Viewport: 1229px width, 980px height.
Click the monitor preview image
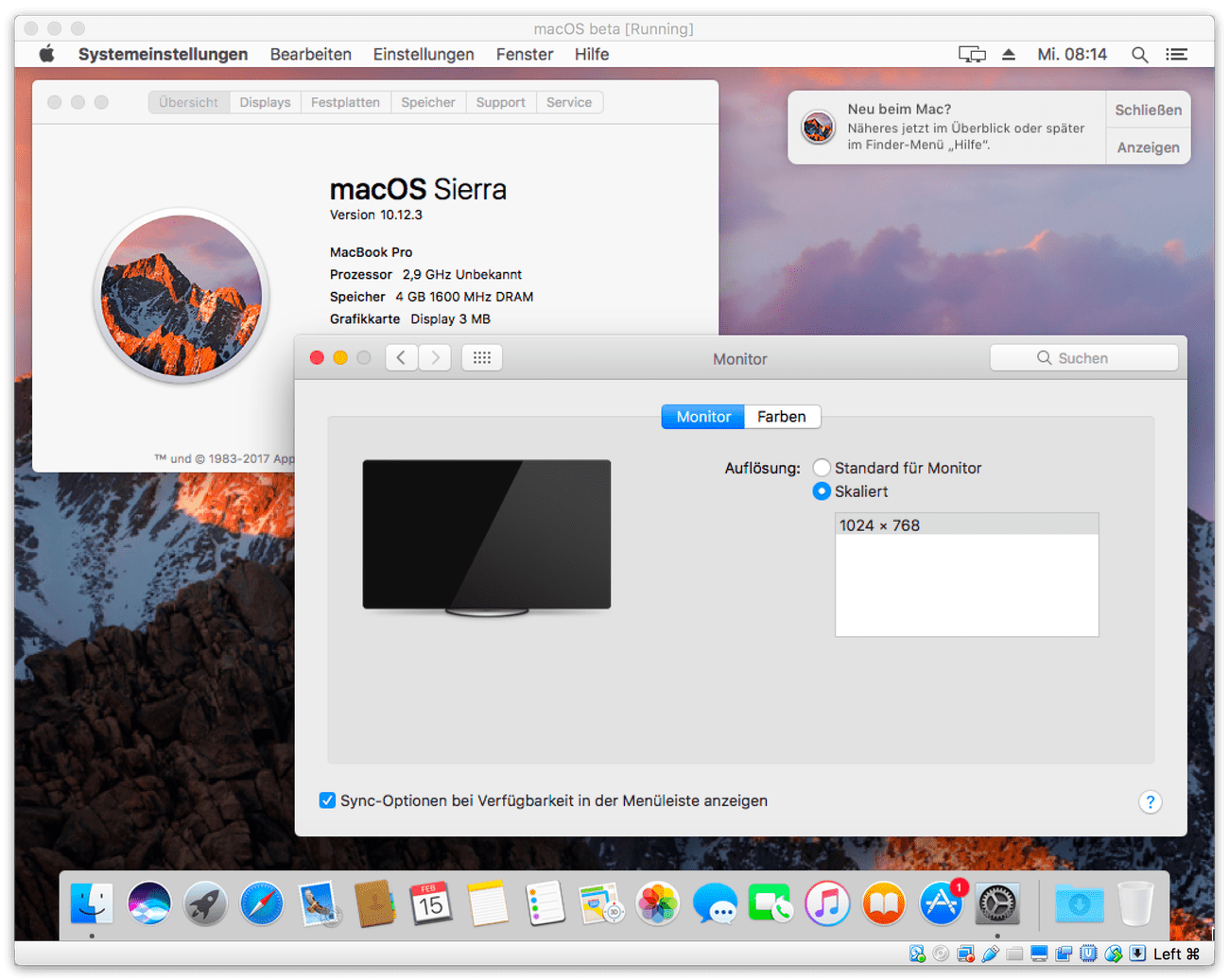pos(487,537)
